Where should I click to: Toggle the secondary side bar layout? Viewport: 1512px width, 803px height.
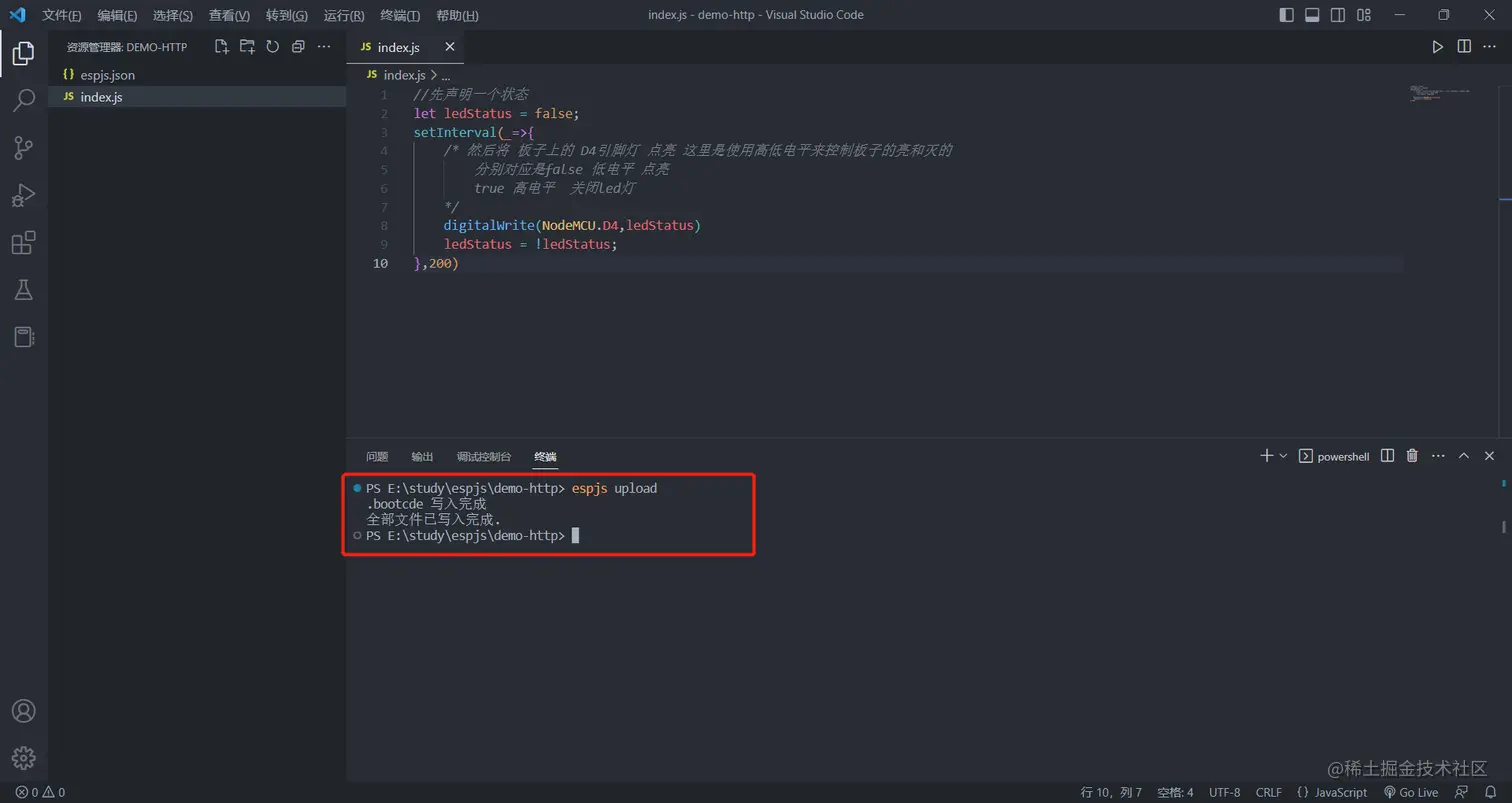pyautogui.click(x=1338, y=15)
